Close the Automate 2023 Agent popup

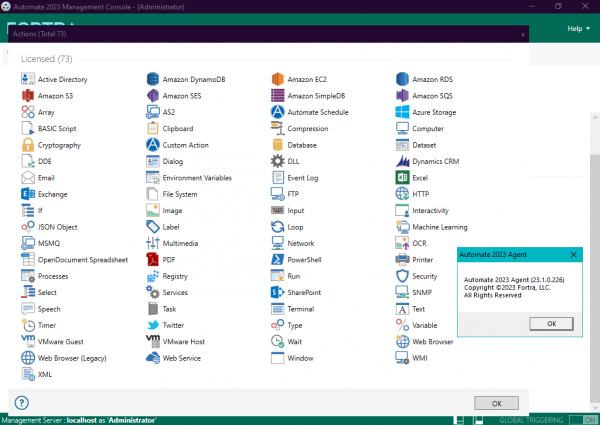[573, 256]
